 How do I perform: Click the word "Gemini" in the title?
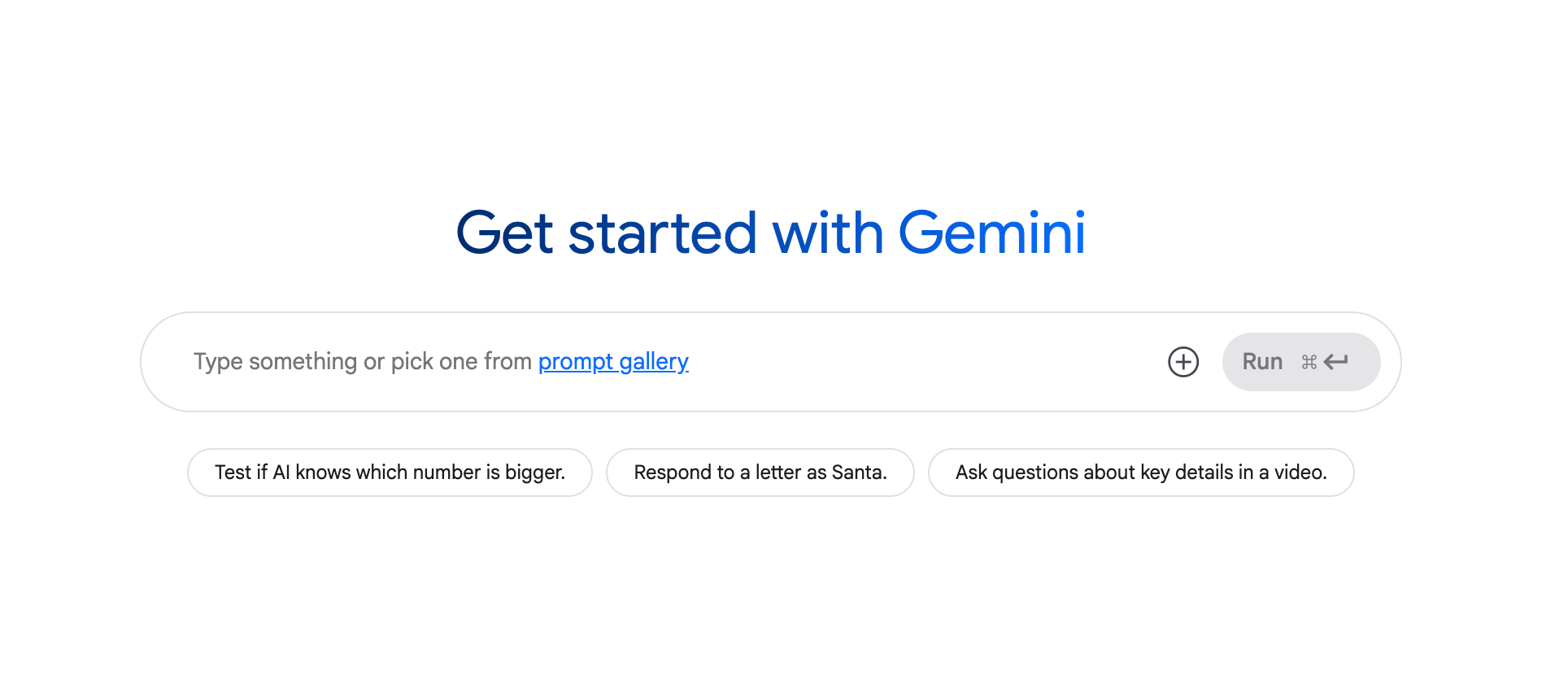pyautogui.click(x=991, y=233)
